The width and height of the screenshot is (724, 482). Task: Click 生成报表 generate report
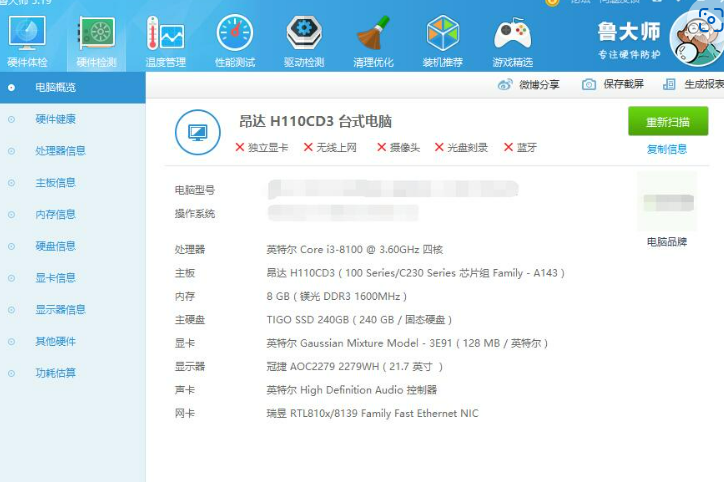pos(694,85)
